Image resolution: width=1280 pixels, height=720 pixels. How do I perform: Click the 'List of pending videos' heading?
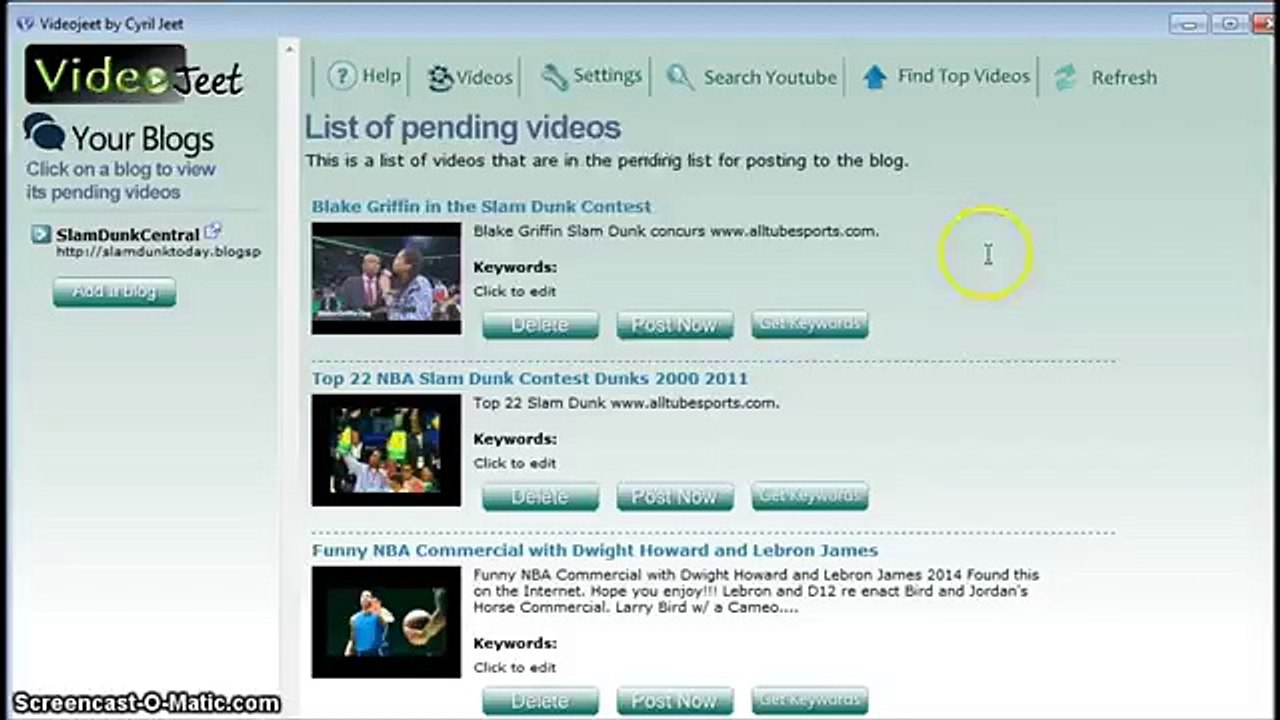[x=463, y=128]
